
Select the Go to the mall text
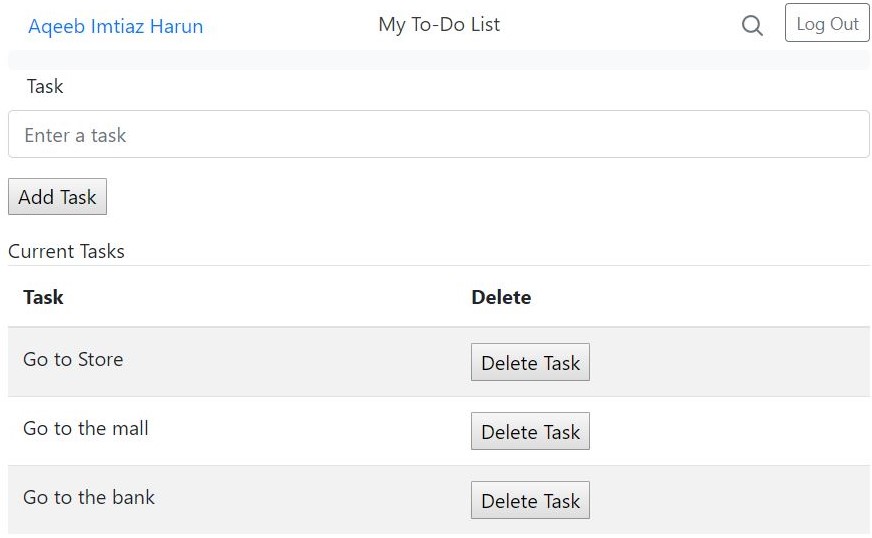(86, 428)
